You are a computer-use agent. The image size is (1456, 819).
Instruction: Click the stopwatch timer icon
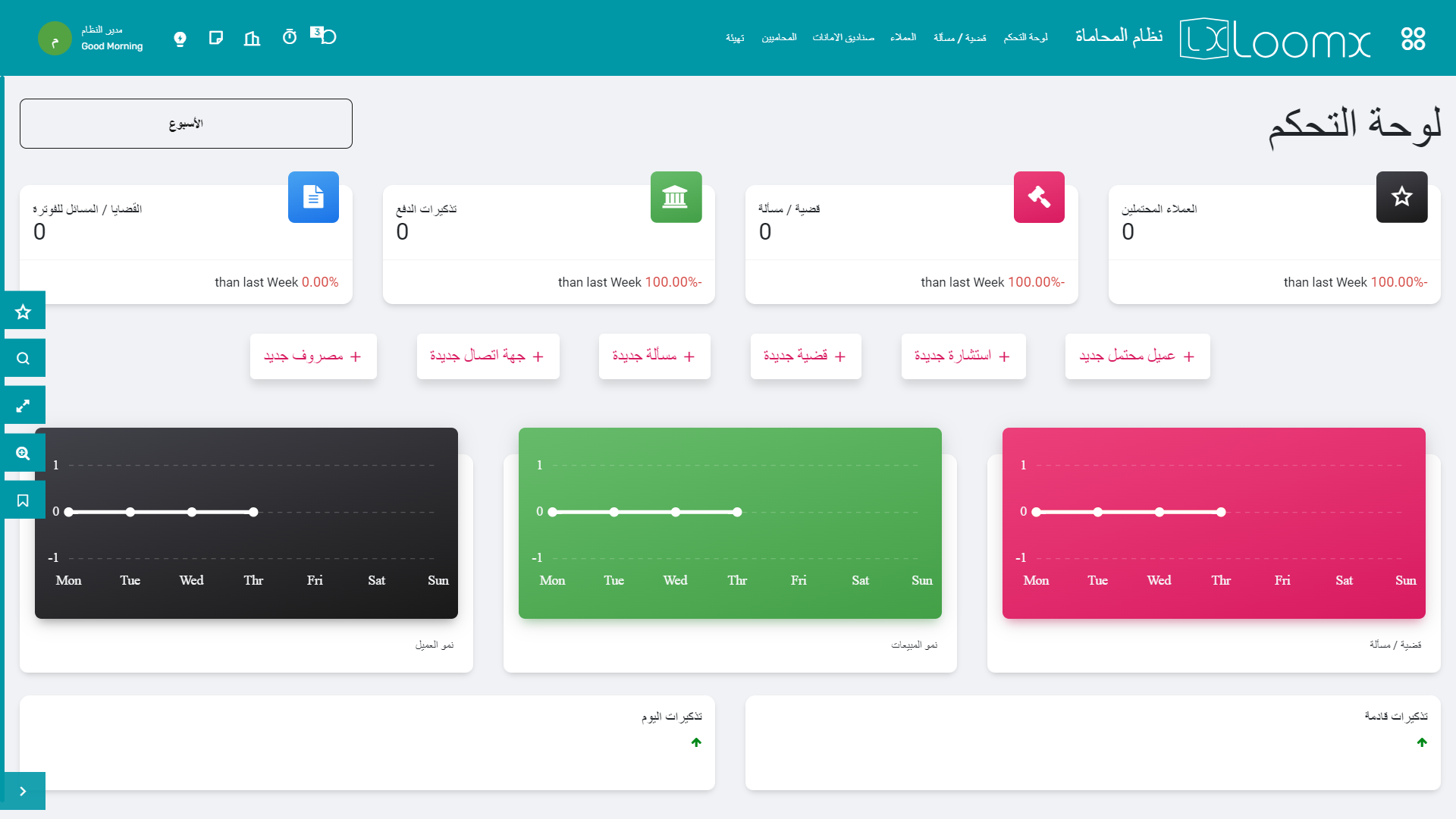[289, 37]
